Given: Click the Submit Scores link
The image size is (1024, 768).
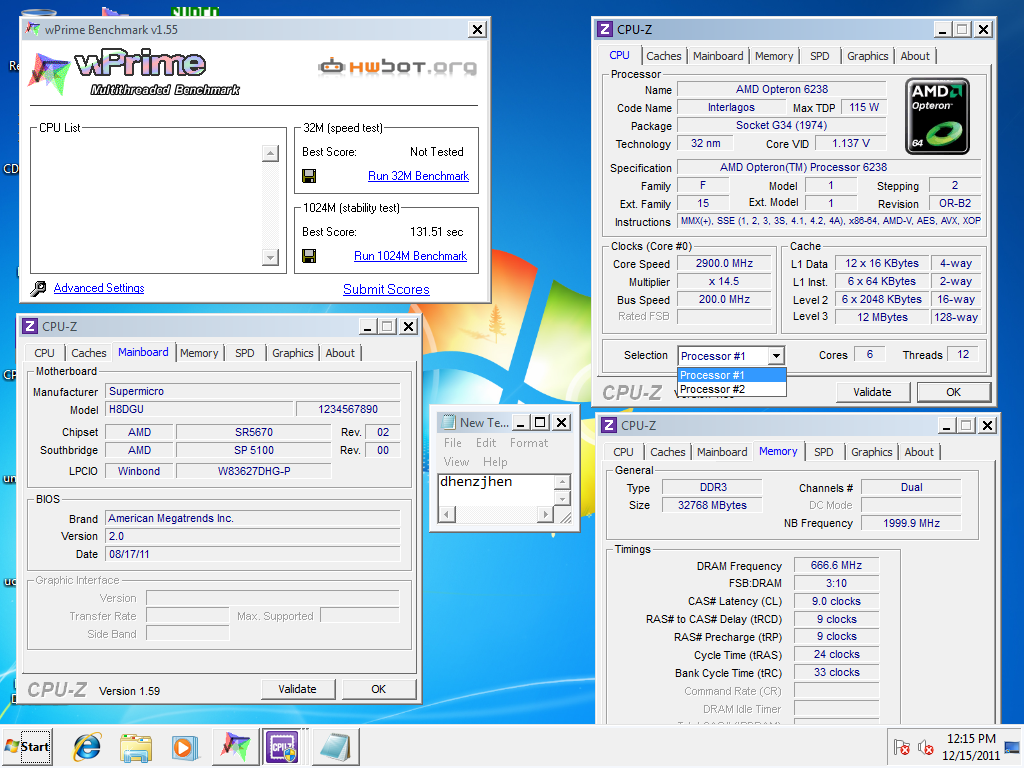Looking at the screenshot, I should [386, 289].
